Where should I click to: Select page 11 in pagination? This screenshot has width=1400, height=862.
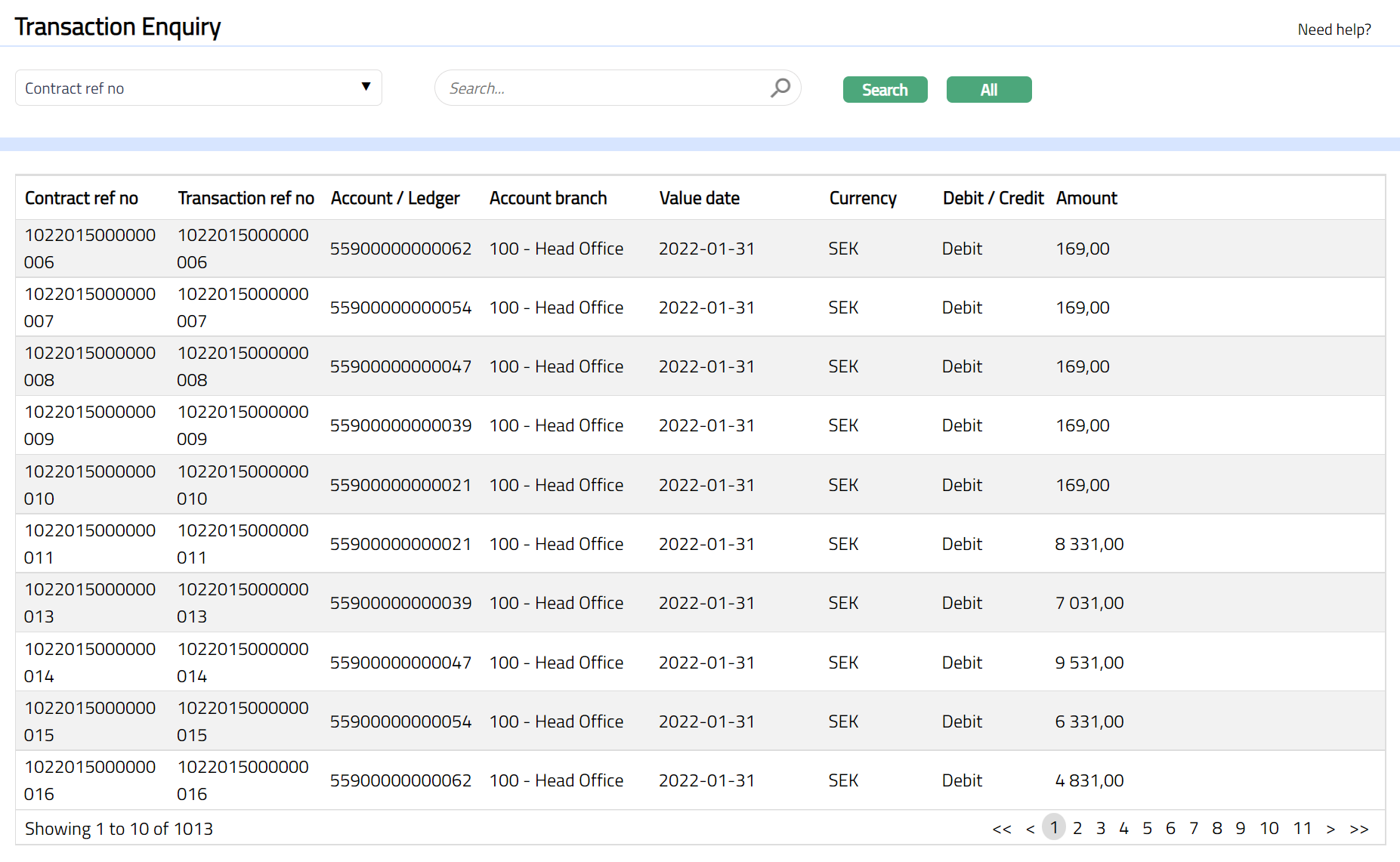(x=1302, y=829)
